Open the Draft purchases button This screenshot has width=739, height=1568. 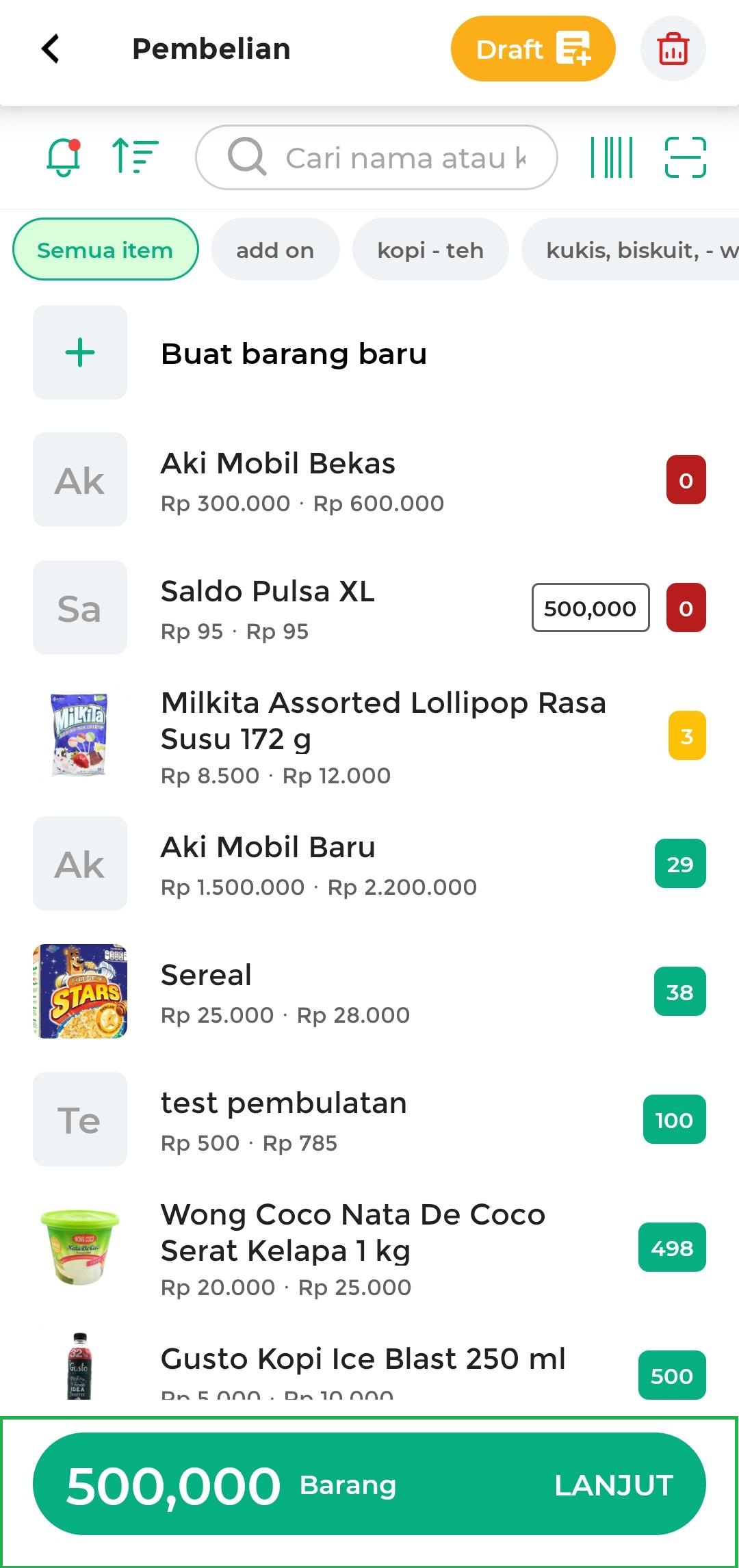[532, 49]
